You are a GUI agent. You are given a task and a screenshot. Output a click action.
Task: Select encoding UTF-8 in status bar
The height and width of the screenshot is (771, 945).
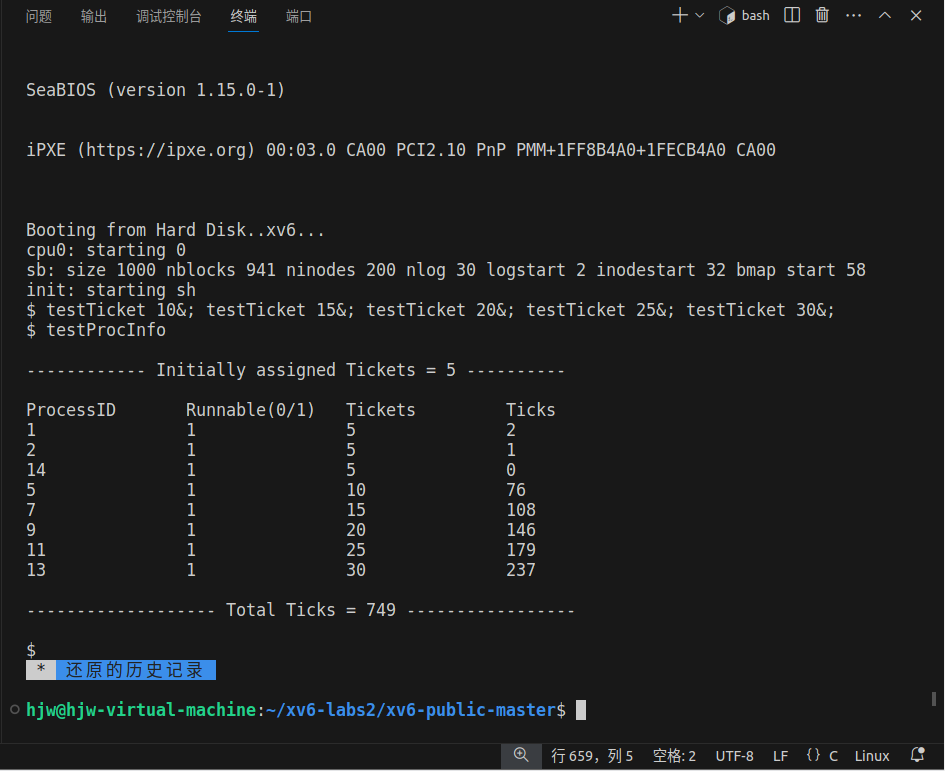click(734, 756)
